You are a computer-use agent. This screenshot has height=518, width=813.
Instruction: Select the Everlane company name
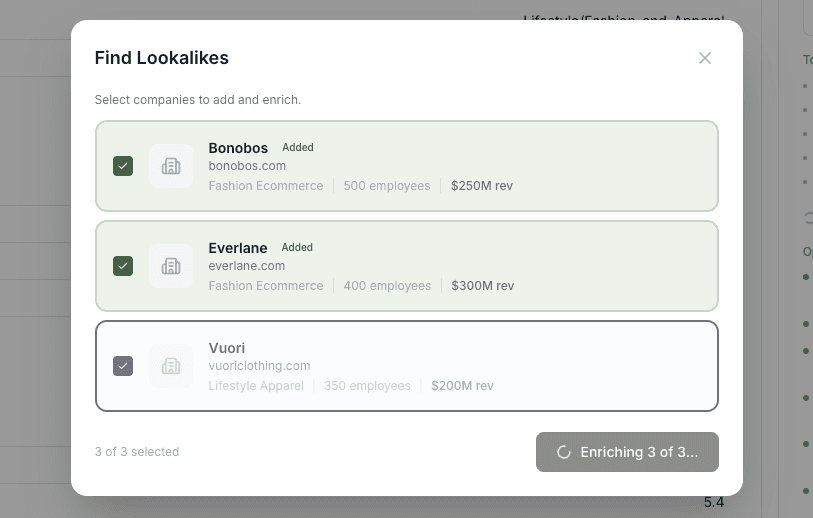[238, 248]
